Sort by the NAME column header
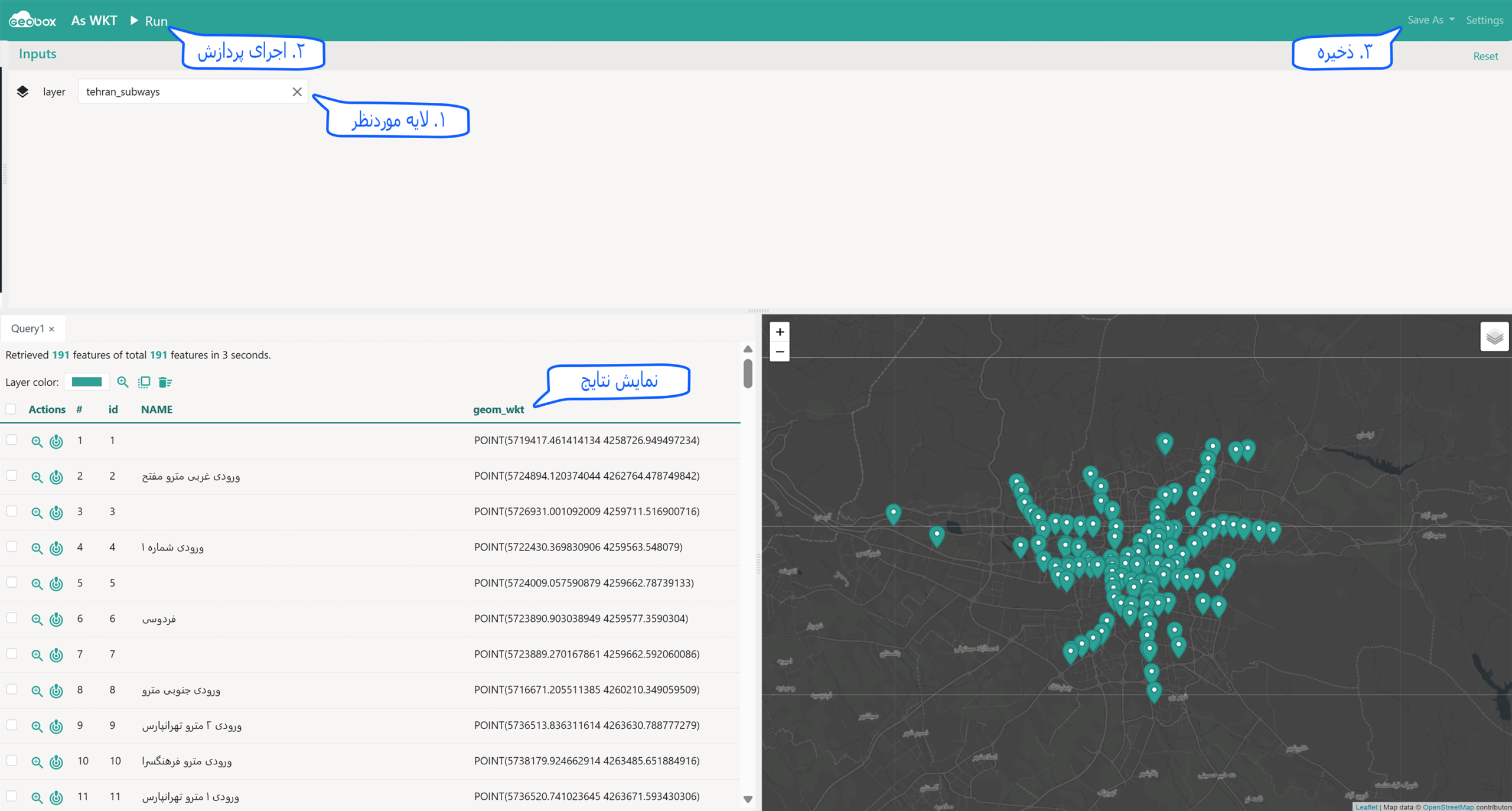This screenshot has width=1512, height=811. coord(157,409)
